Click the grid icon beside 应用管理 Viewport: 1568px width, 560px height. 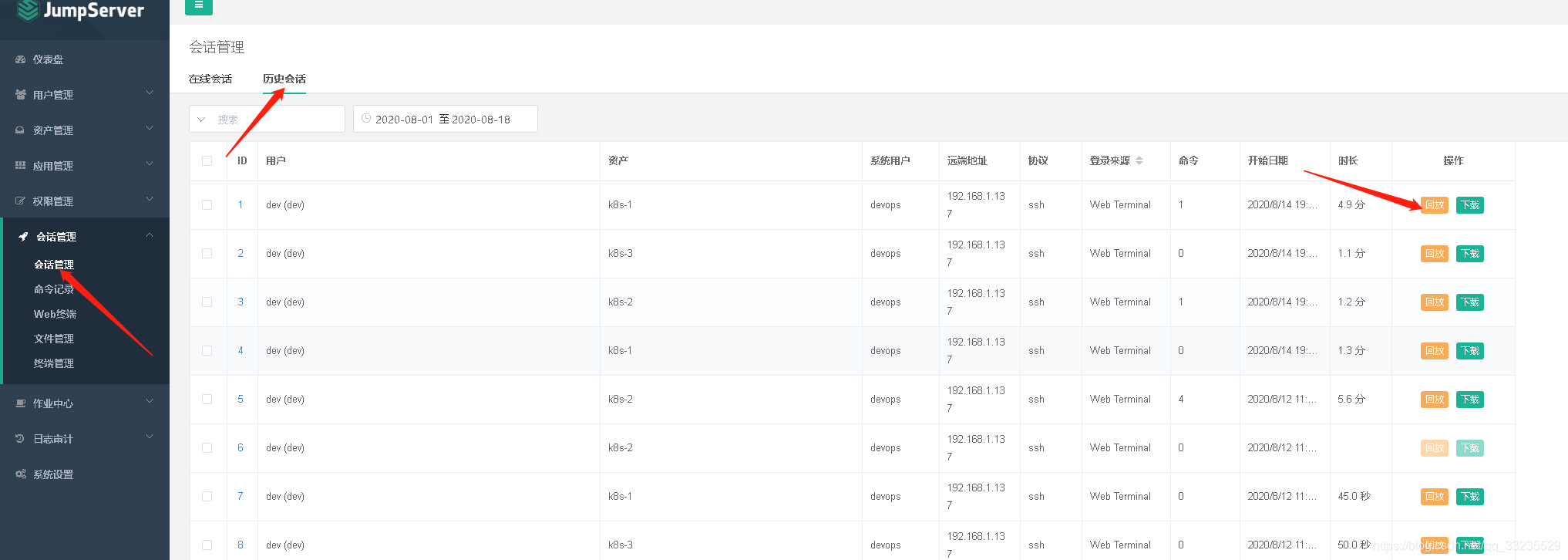click(21, 166)
